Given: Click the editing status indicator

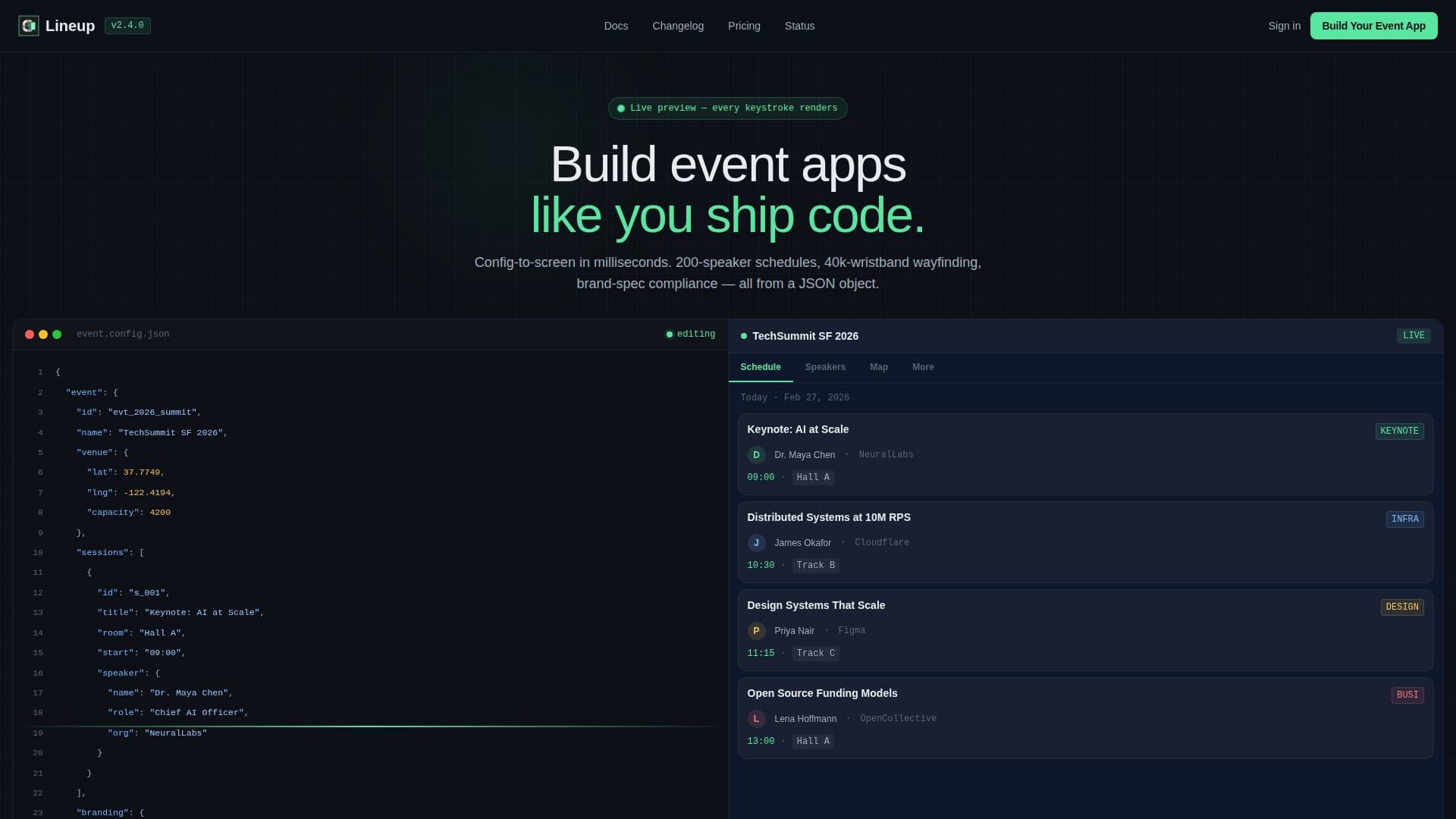Looking at the screenshot, I should tap(690, 334).
